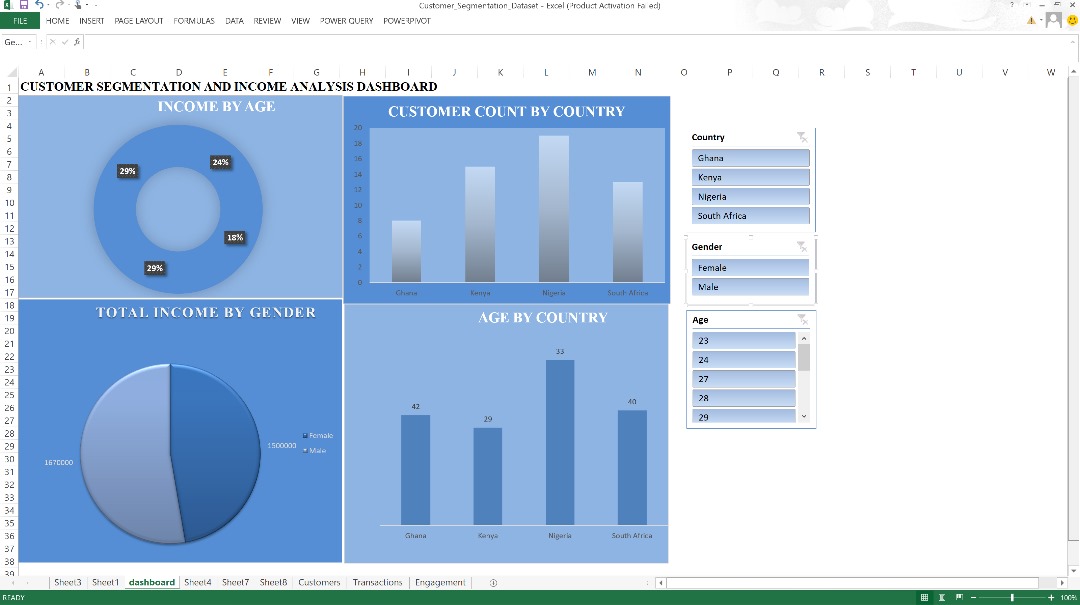The height and width of the screenshot is (605, 1080).
Task: Redo the last undone action
Action: (59, 5)
